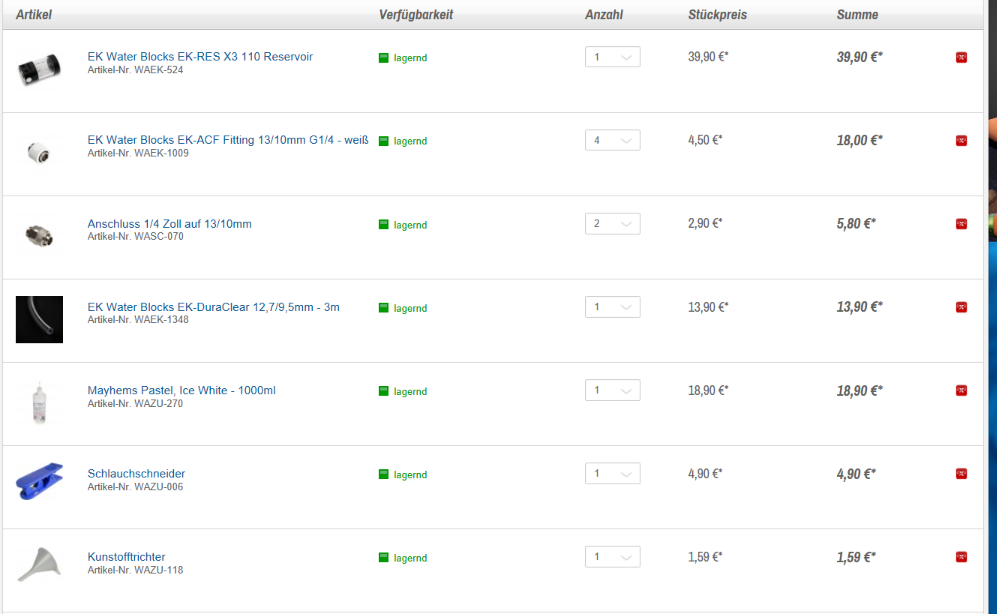The height and width of the screenshot is (614, 997).
Task: Select article number WAEK-524 text
Action: tap(160, 70)
